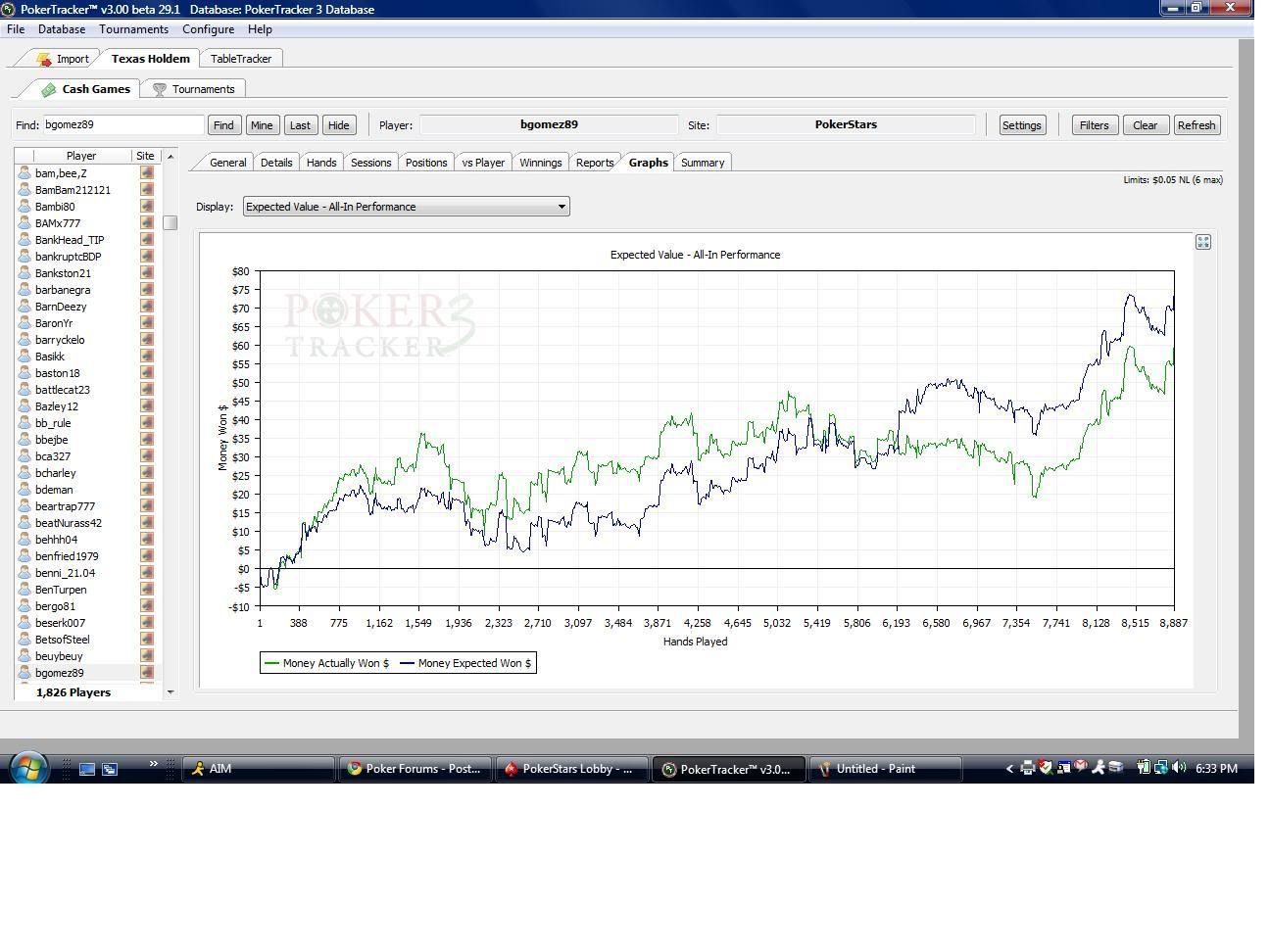Switch to the Sessions tab
The width and height of the screenshot is (1270, 952).
[370, 163]
